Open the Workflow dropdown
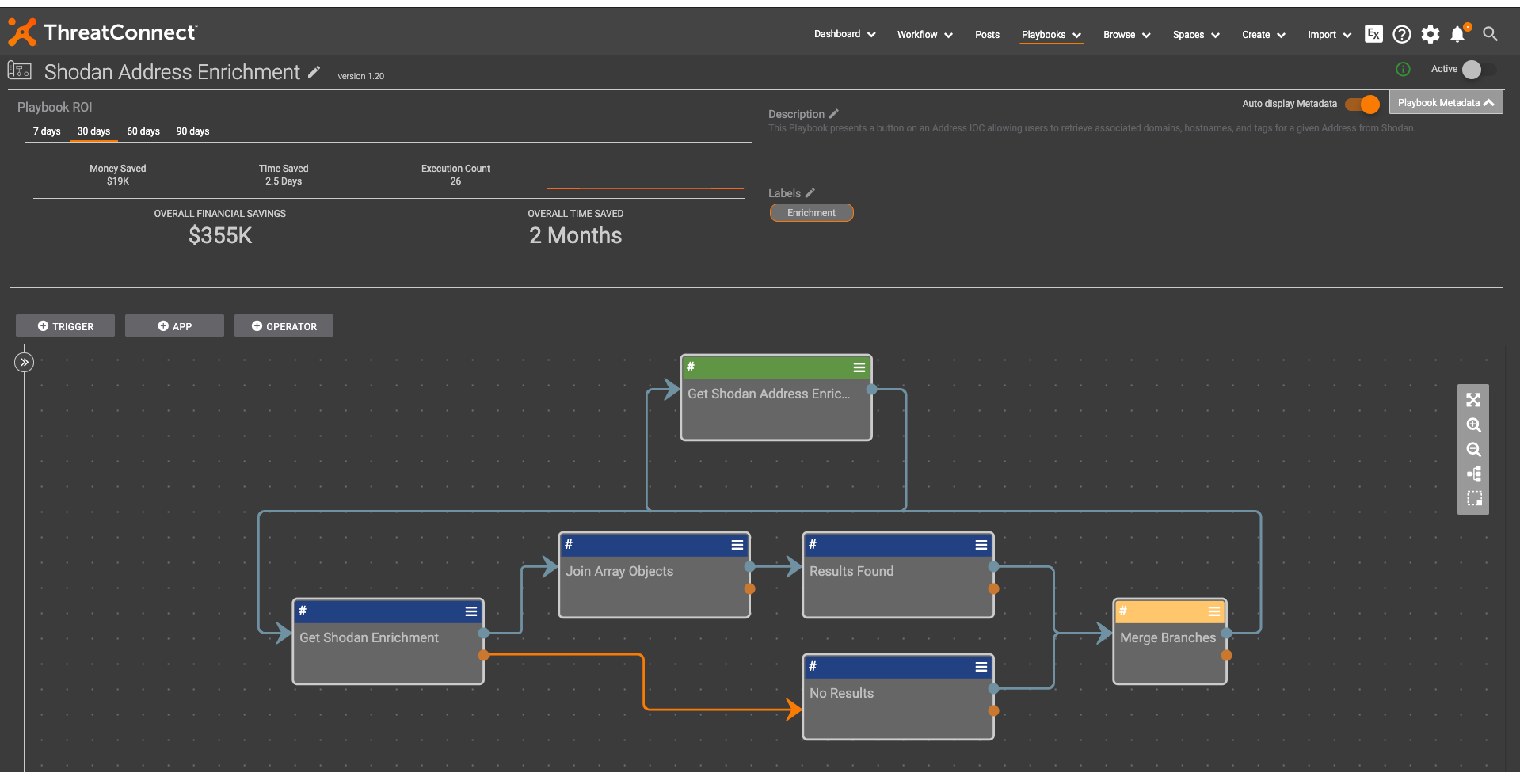The image size is (1520, 784). 924,35
